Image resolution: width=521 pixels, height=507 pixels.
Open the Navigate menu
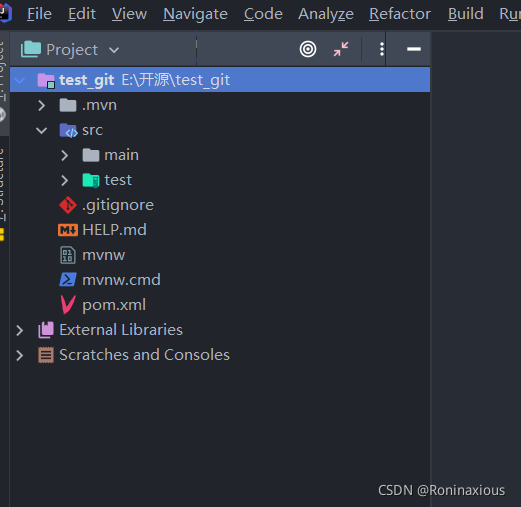(195, 14)
